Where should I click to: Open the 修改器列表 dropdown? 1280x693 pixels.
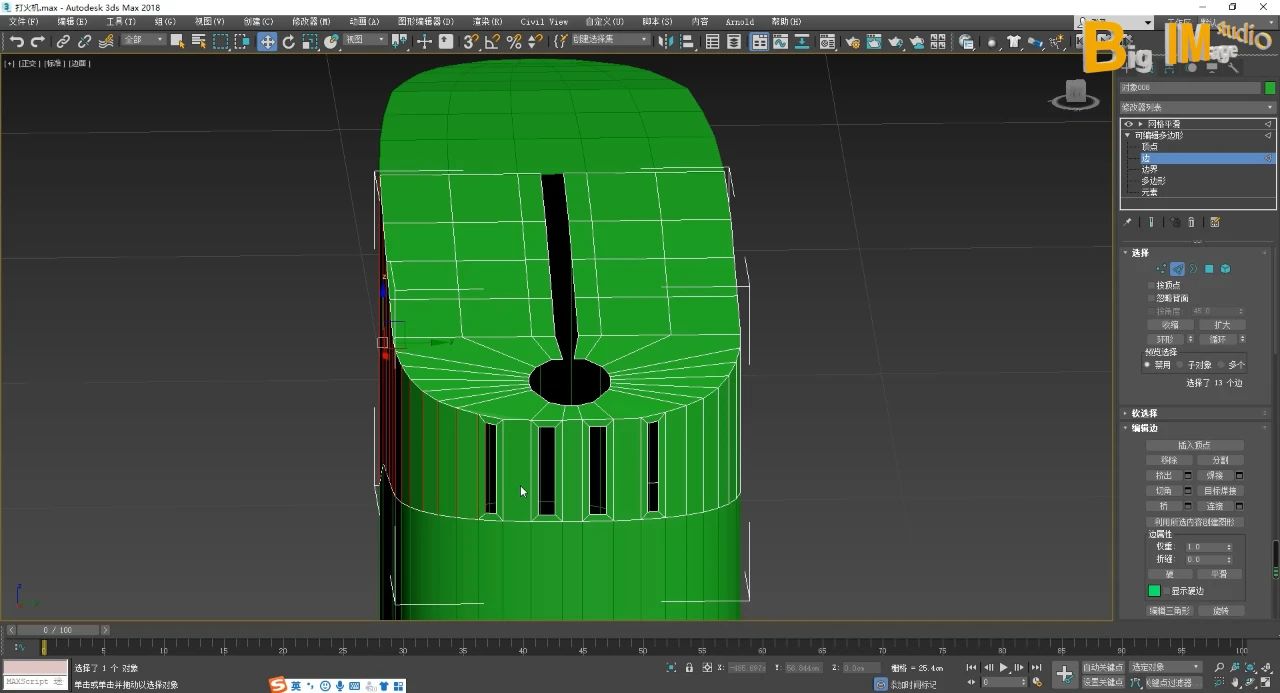[1197, 107]
